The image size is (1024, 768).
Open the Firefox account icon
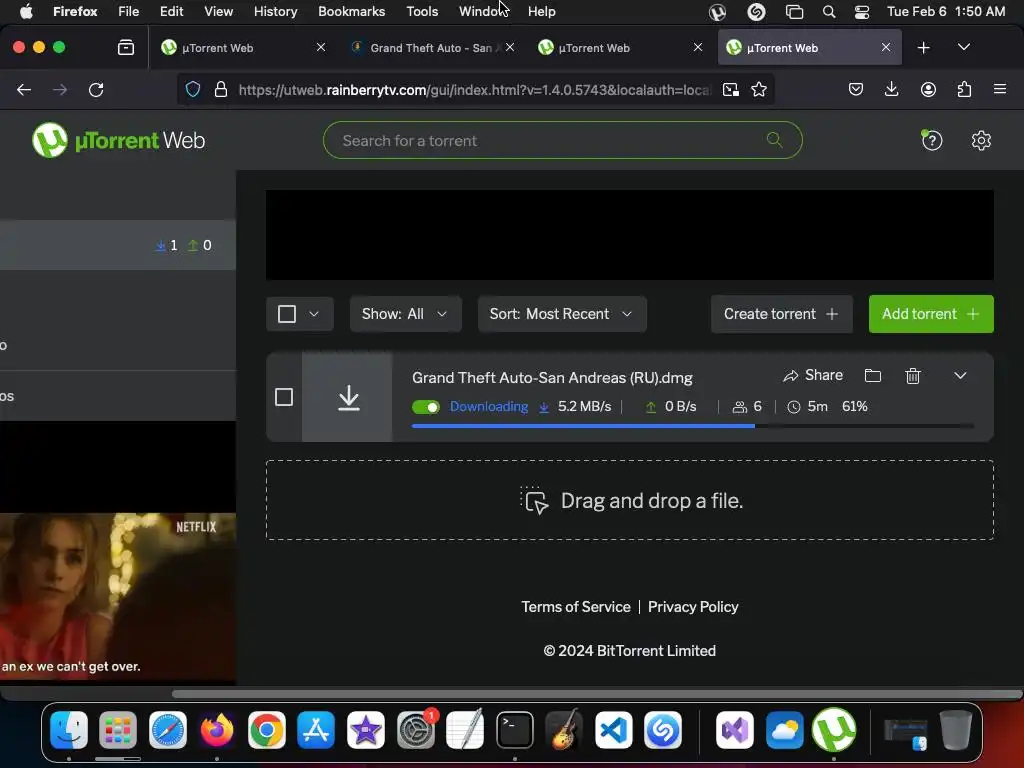pyautogui.click(x=928, y=89)
